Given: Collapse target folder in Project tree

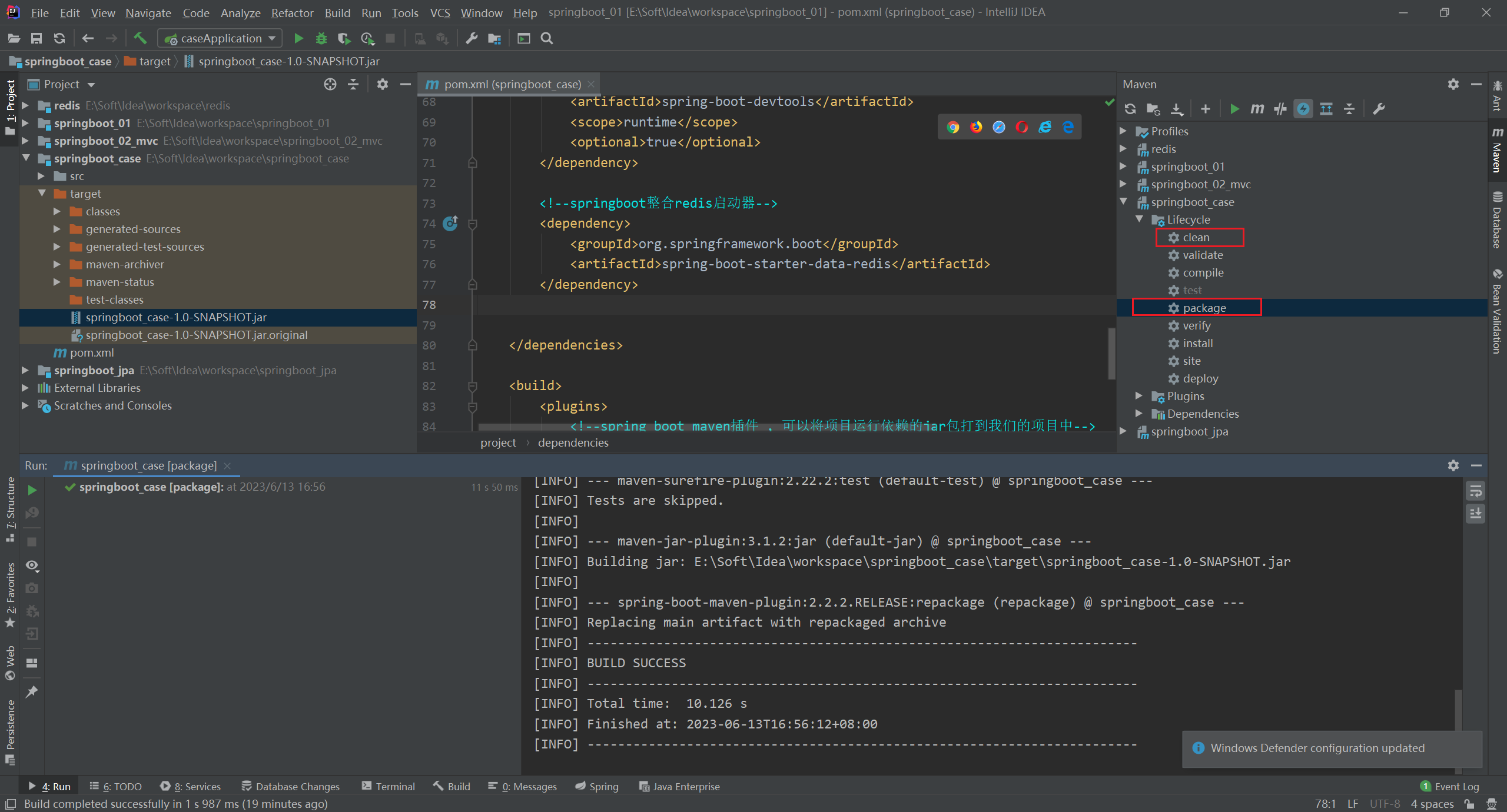Looking at the screenshot, I should (x=42, y=194).
